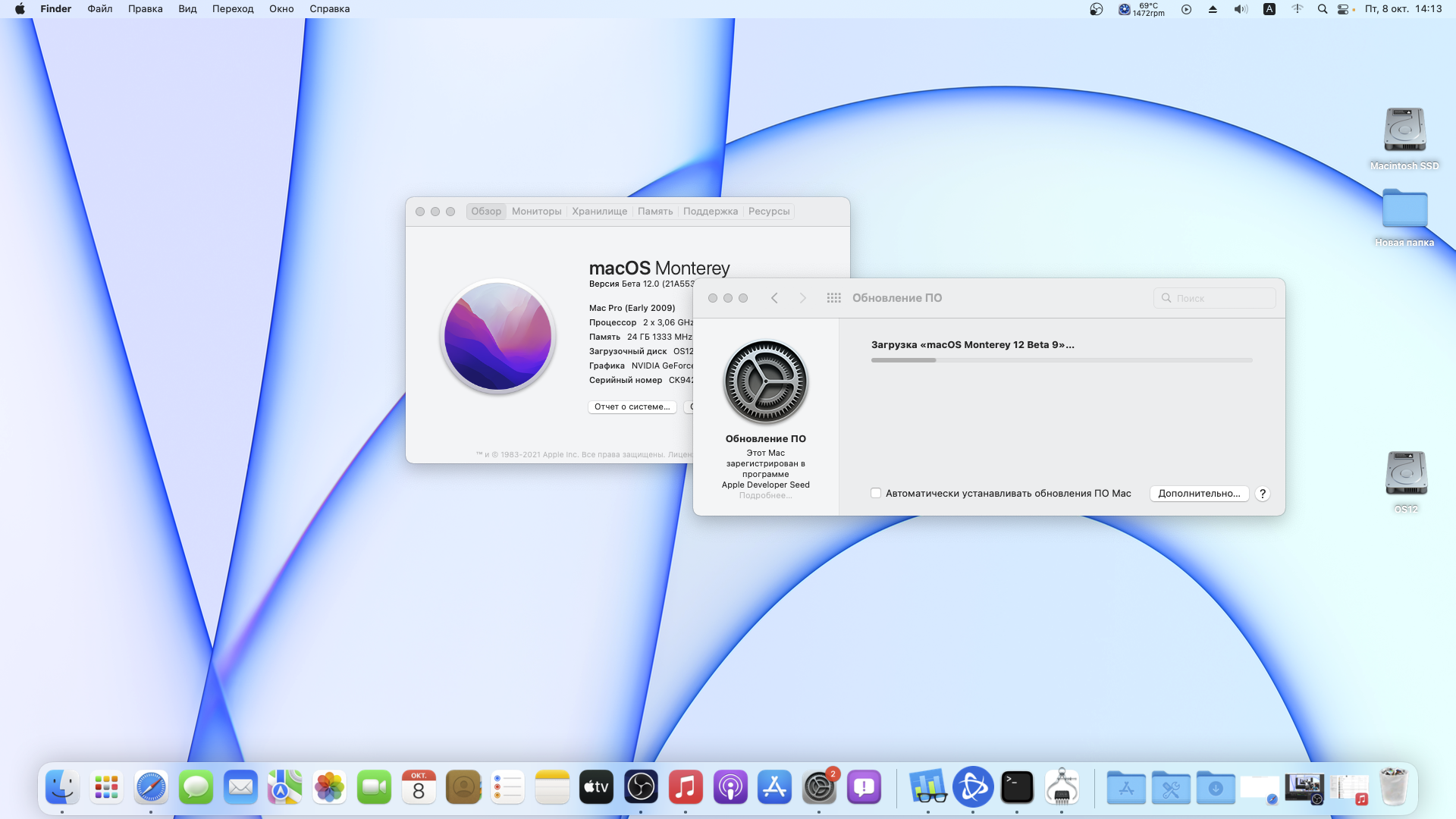Open the Maps app in Dock
Viewport: 1456px width, 819px height.
pyautogui.click(x=285, y=787)
